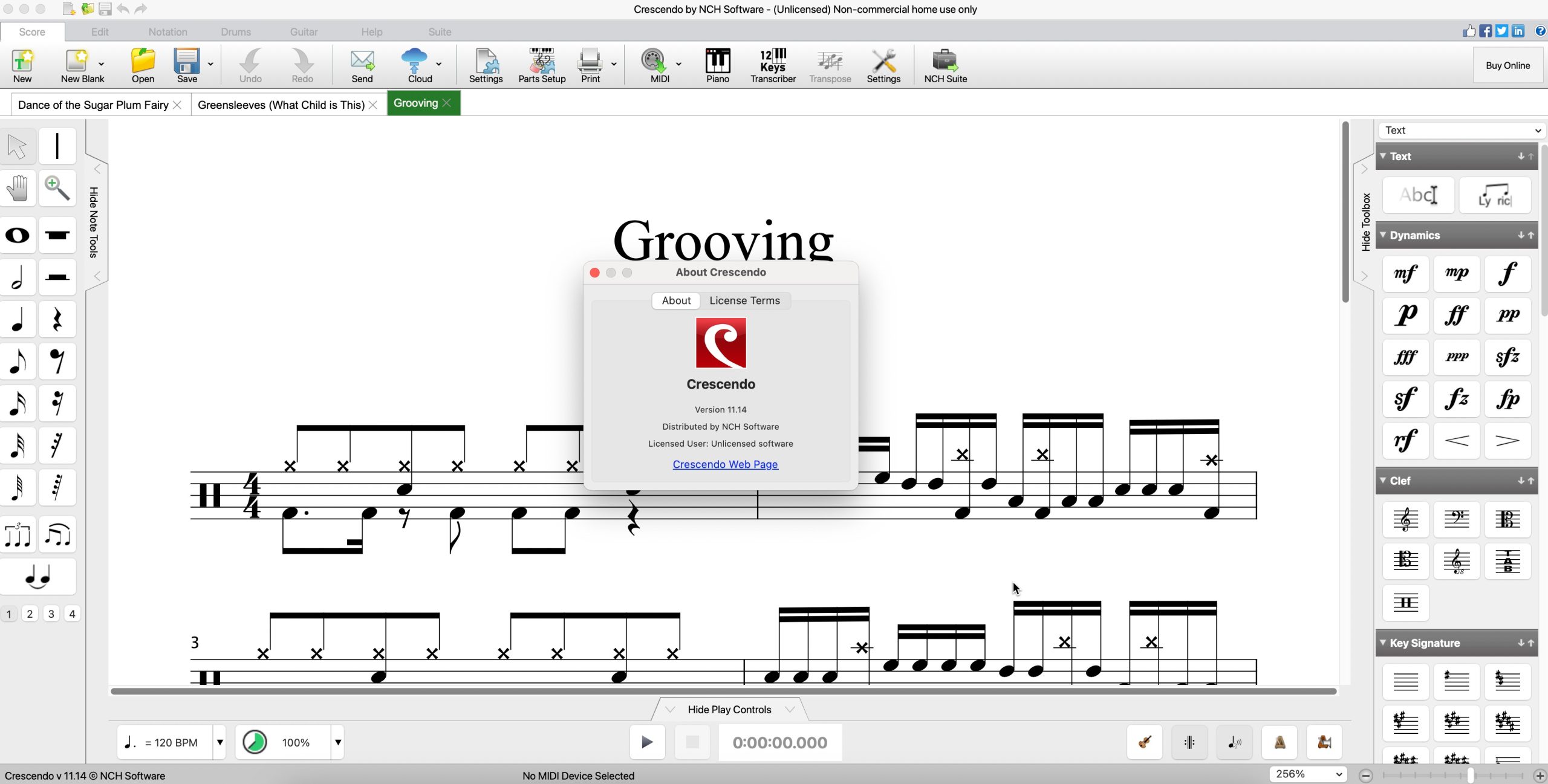Select the quarter rest tool
The height and width of the screenshot is (784, 1548).
[x=57, y=319]
